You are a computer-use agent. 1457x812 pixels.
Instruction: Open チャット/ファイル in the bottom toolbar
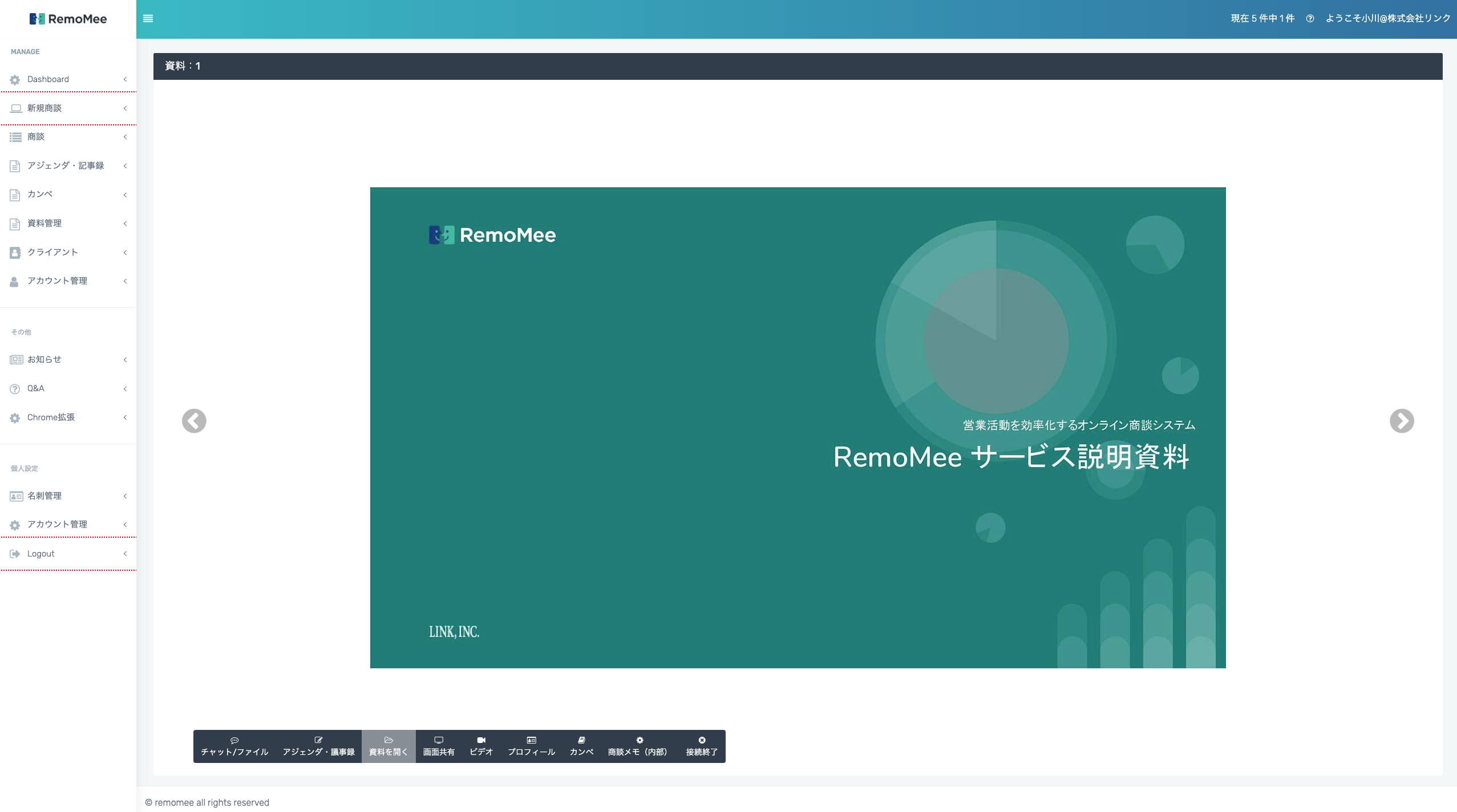pos(234,746)
